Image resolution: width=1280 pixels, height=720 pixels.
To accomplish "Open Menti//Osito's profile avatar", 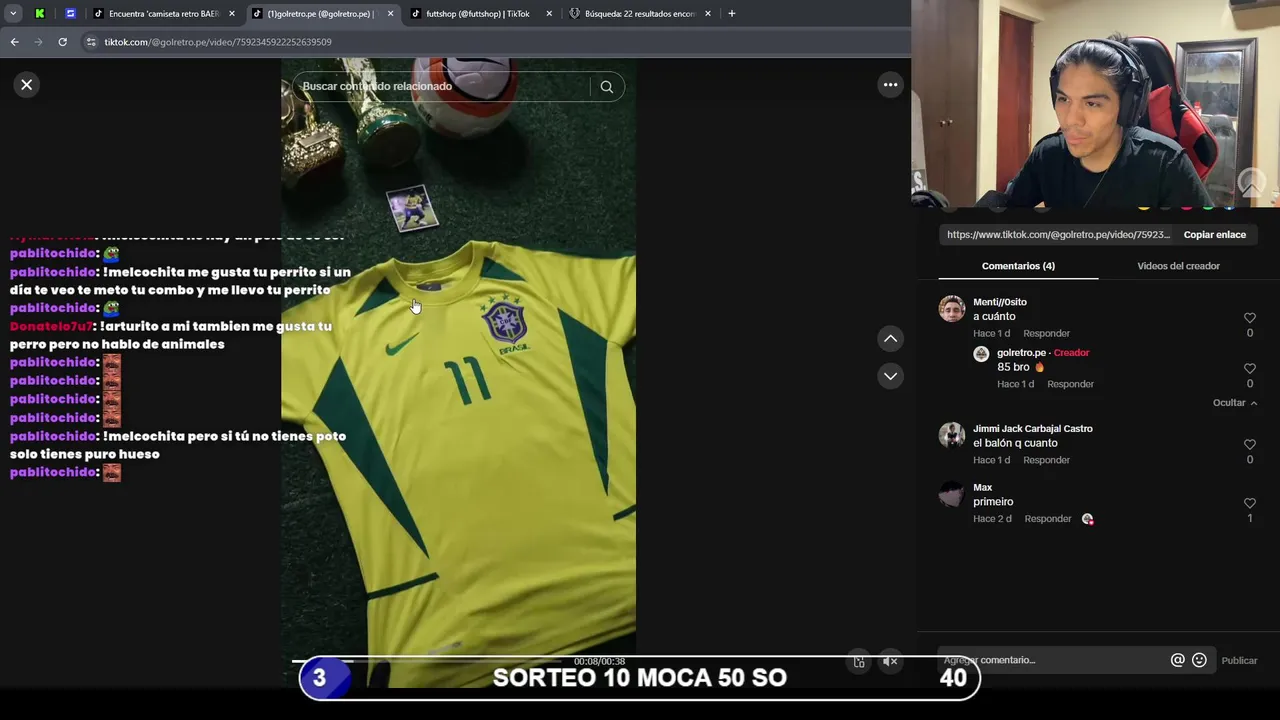I will [952, 308].
